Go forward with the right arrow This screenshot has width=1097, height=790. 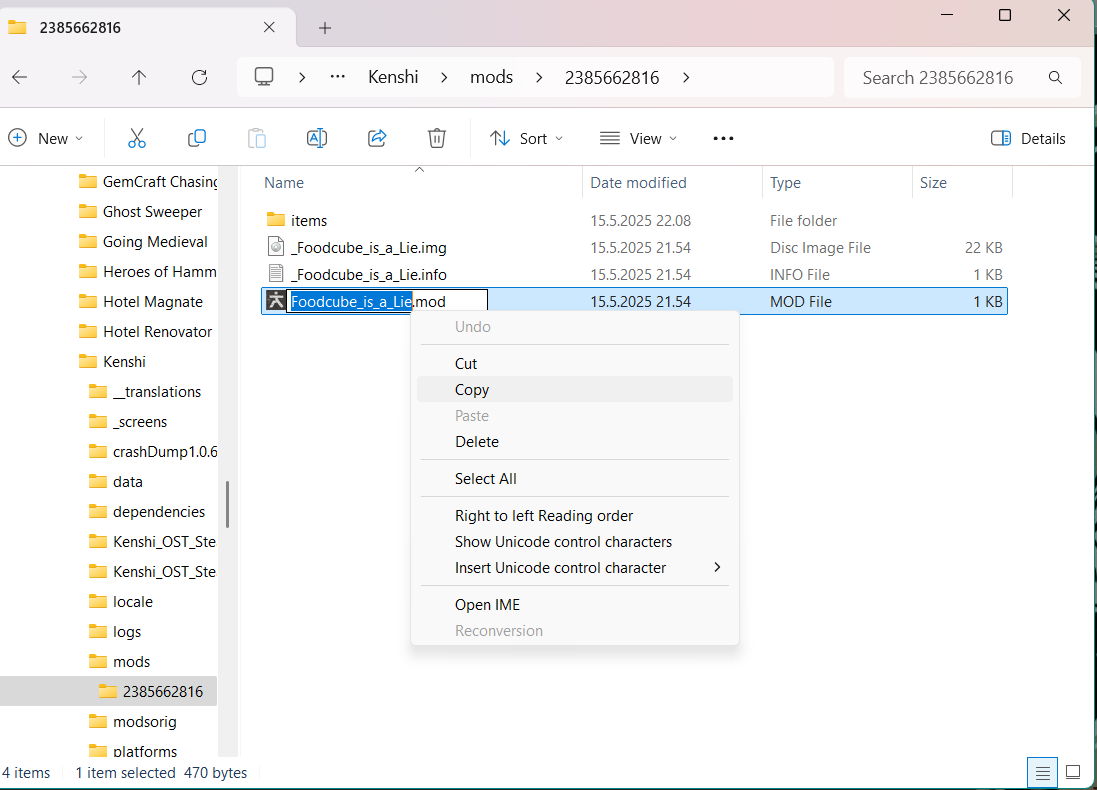79,77
